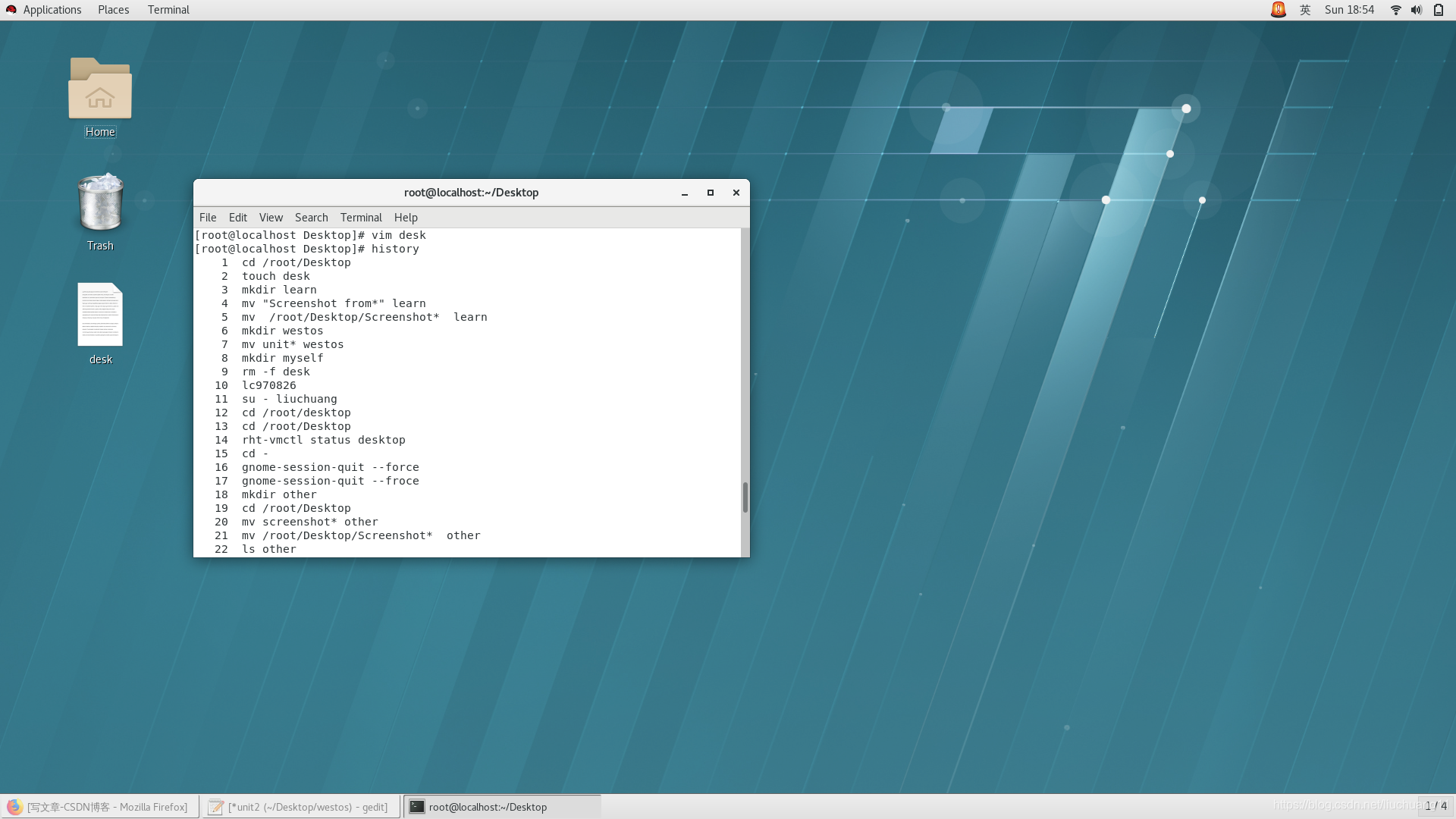Switch to the unit2 gedit taskbar window

pos(301,807)
